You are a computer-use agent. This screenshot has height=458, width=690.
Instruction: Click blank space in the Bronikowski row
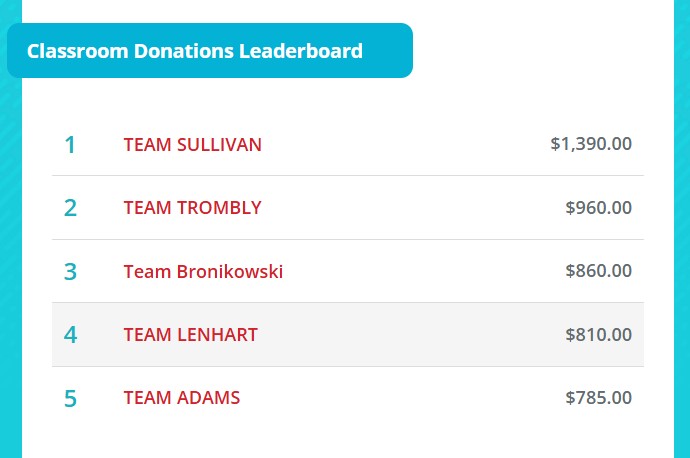click(x=422, y=271)
